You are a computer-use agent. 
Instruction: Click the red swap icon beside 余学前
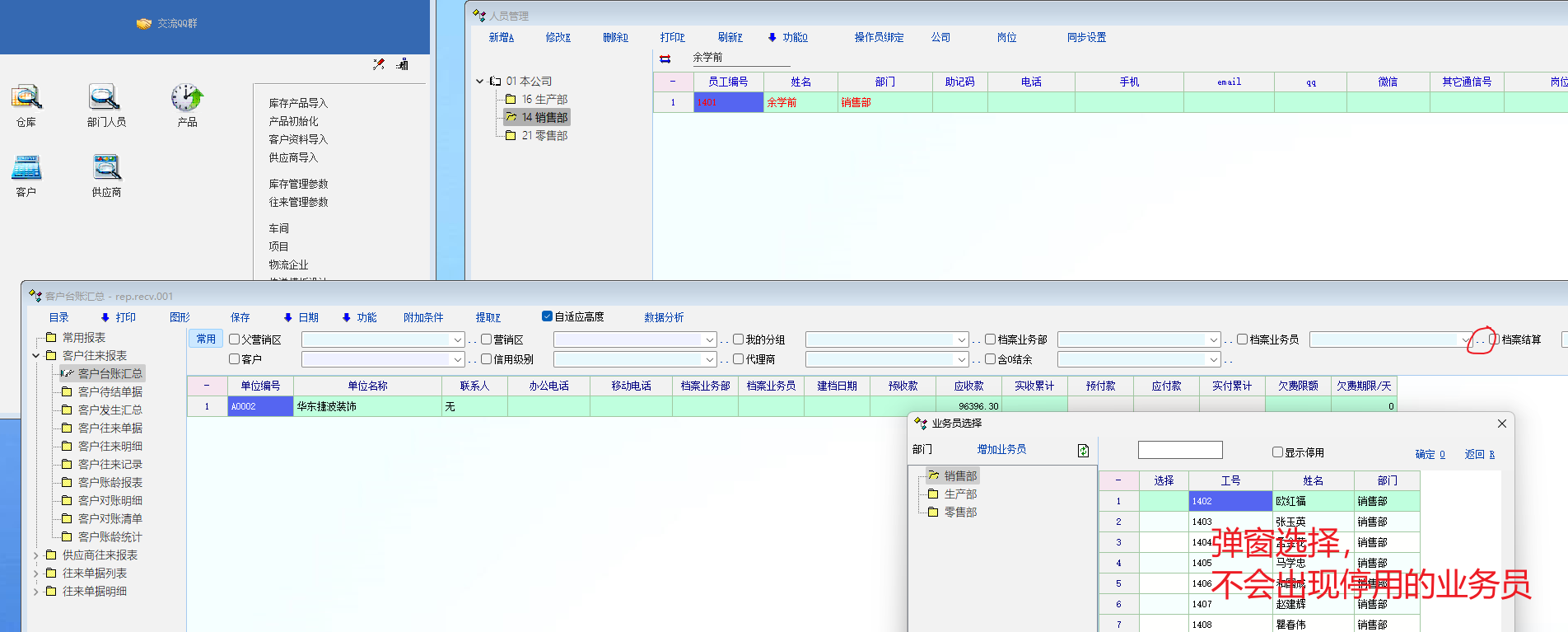point(665,59)
